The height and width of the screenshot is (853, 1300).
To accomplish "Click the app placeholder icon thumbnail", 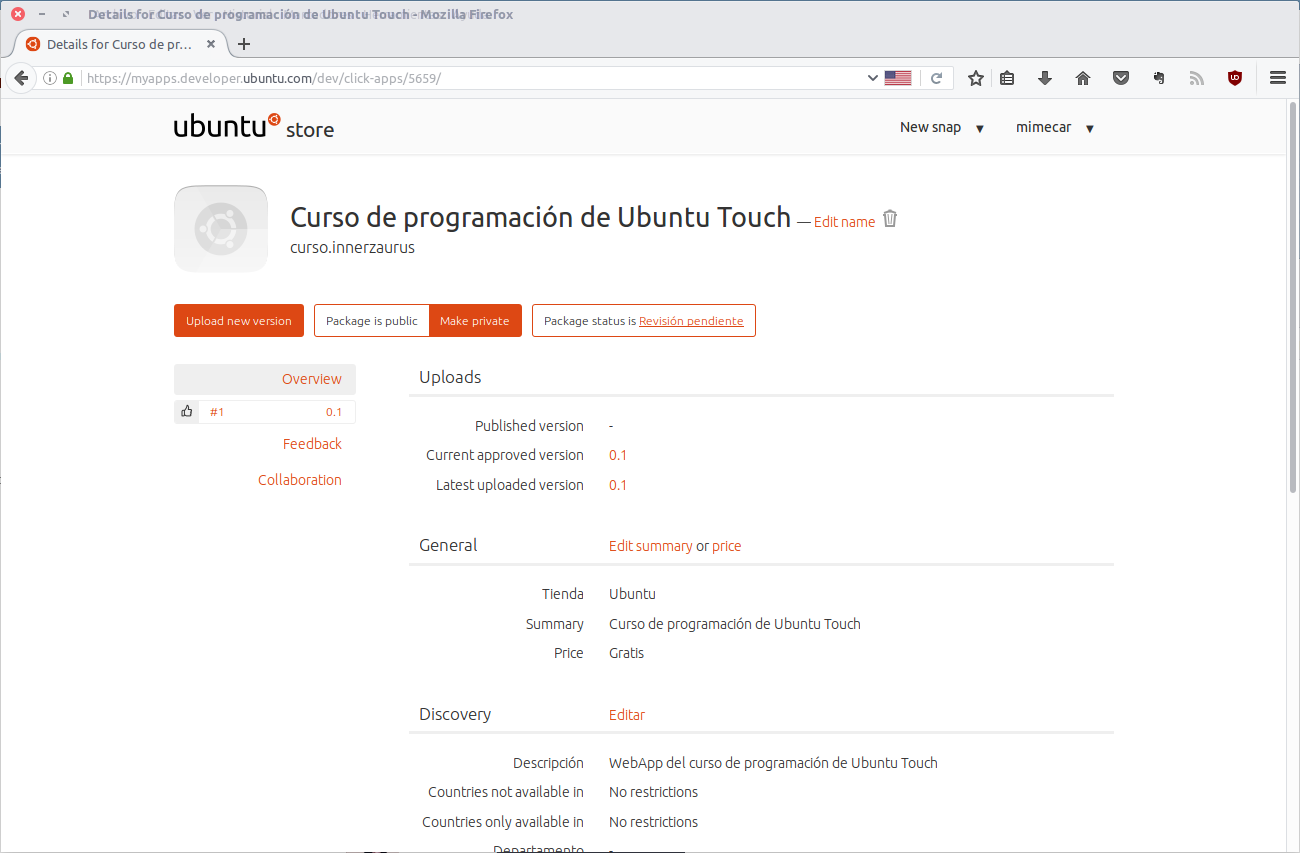I will click(221, 229).
